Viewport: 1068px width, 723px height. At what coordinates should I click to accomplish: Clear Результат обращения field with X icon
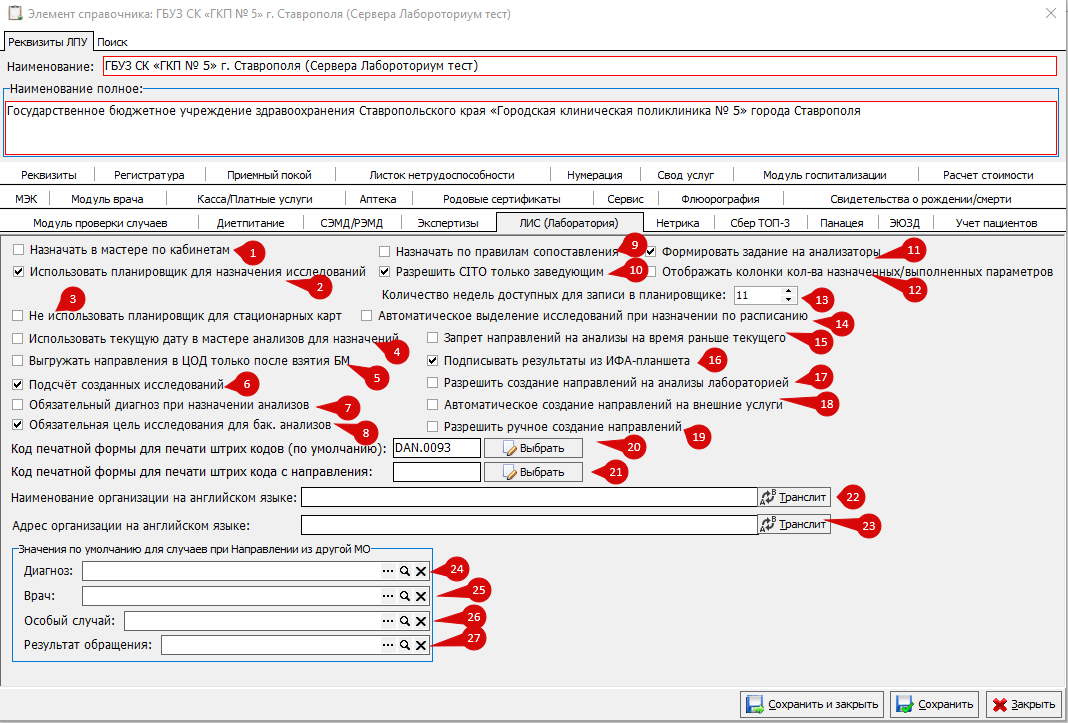point(421,645)
